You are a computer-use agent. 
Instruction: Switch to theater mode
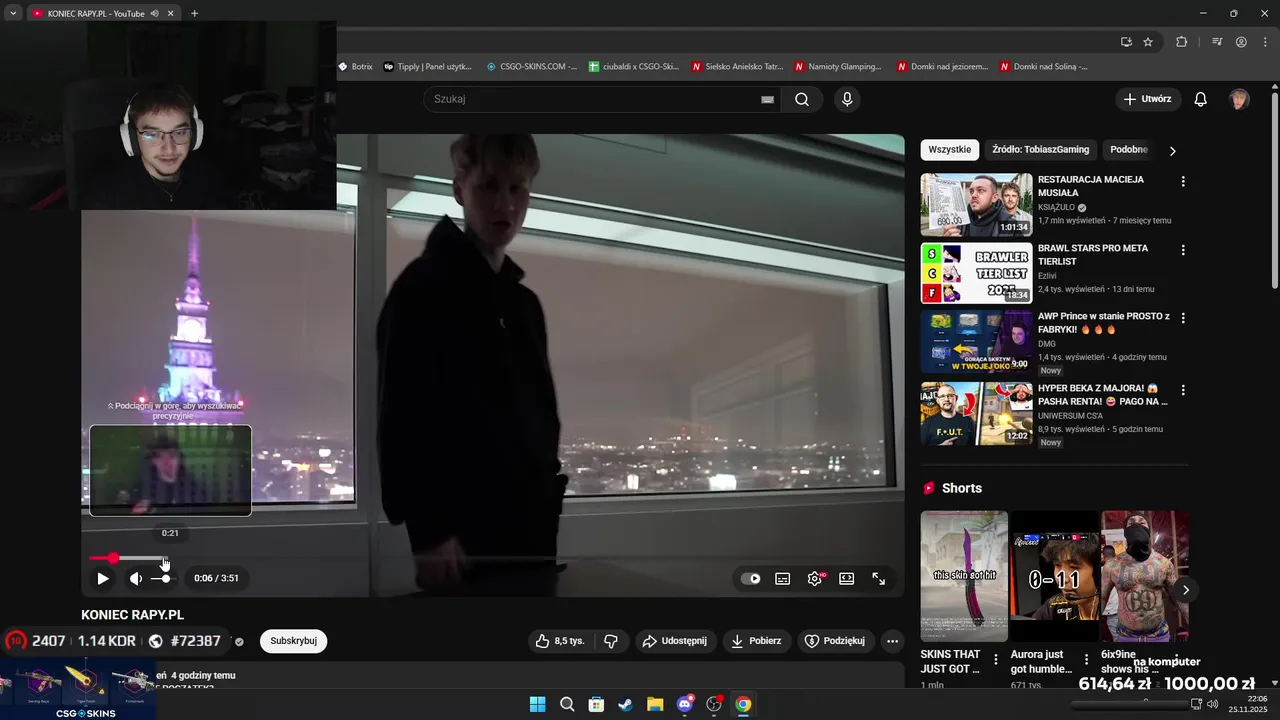click(847, 578)
